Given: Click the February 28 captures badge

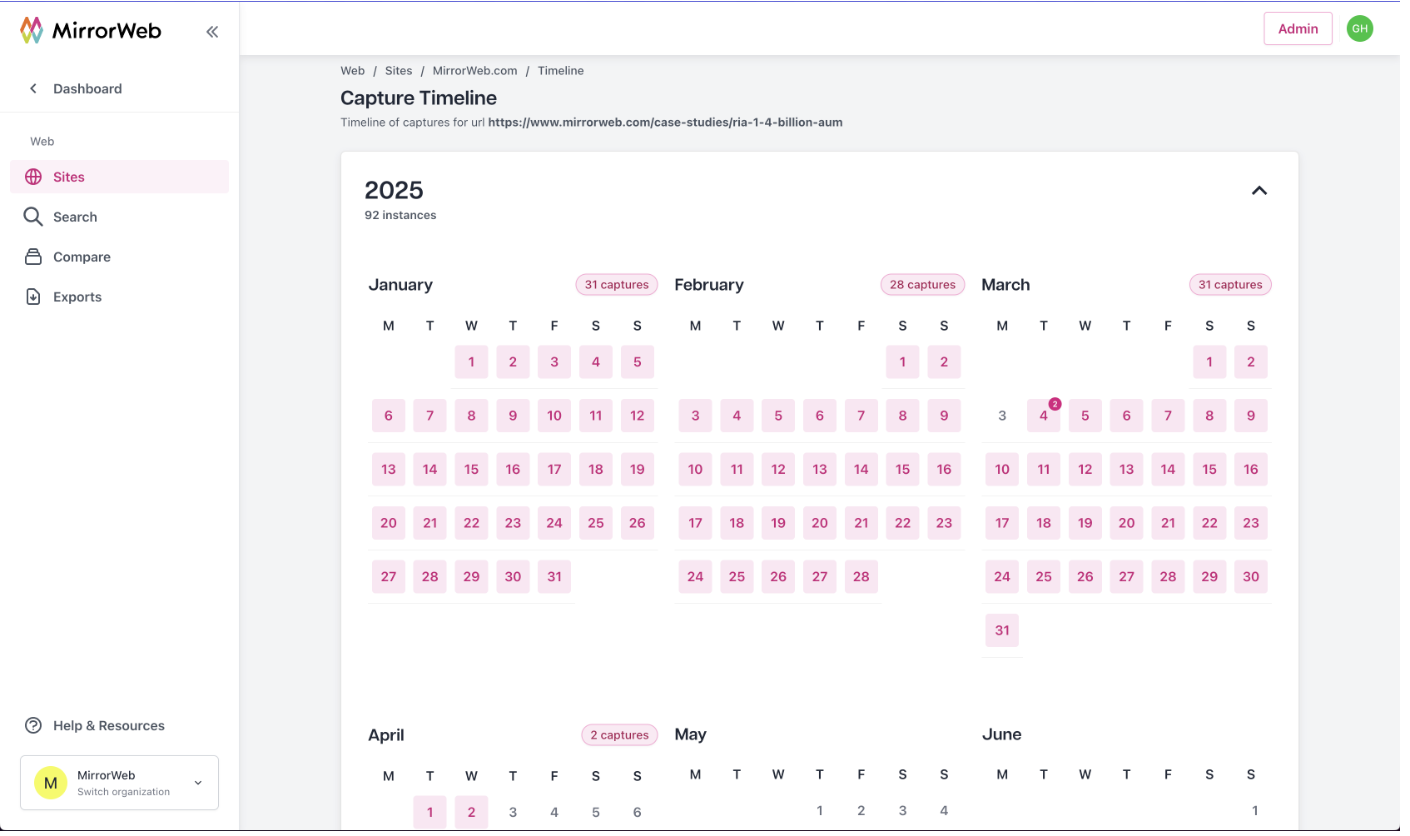Looking at the screenshot, I should coord(923,285).
